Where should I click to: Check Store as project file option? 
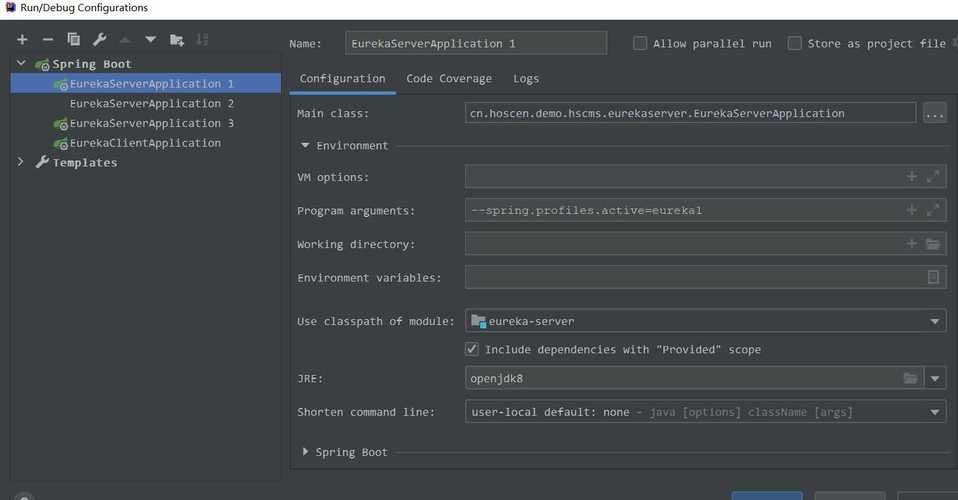pos(795,44)
